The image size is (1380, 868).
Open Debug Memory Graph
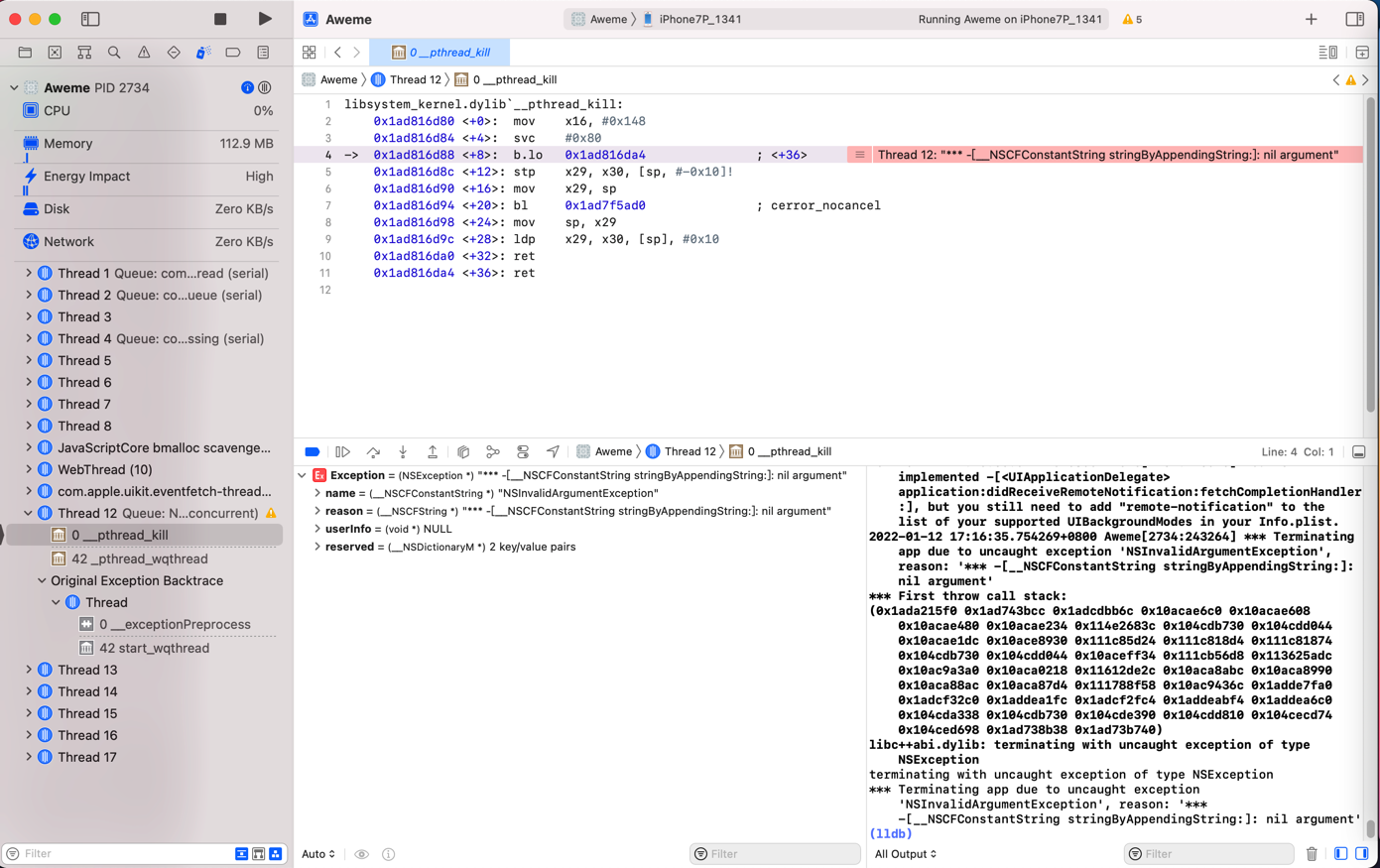(x=493, y=451)
